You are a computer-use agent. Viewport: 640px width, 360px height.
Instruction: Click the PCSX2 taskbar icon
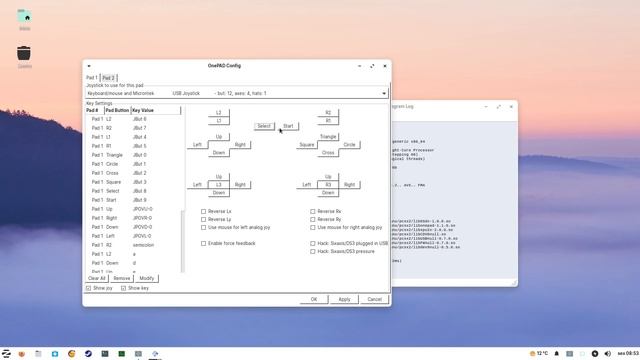[x=155, y=353]
